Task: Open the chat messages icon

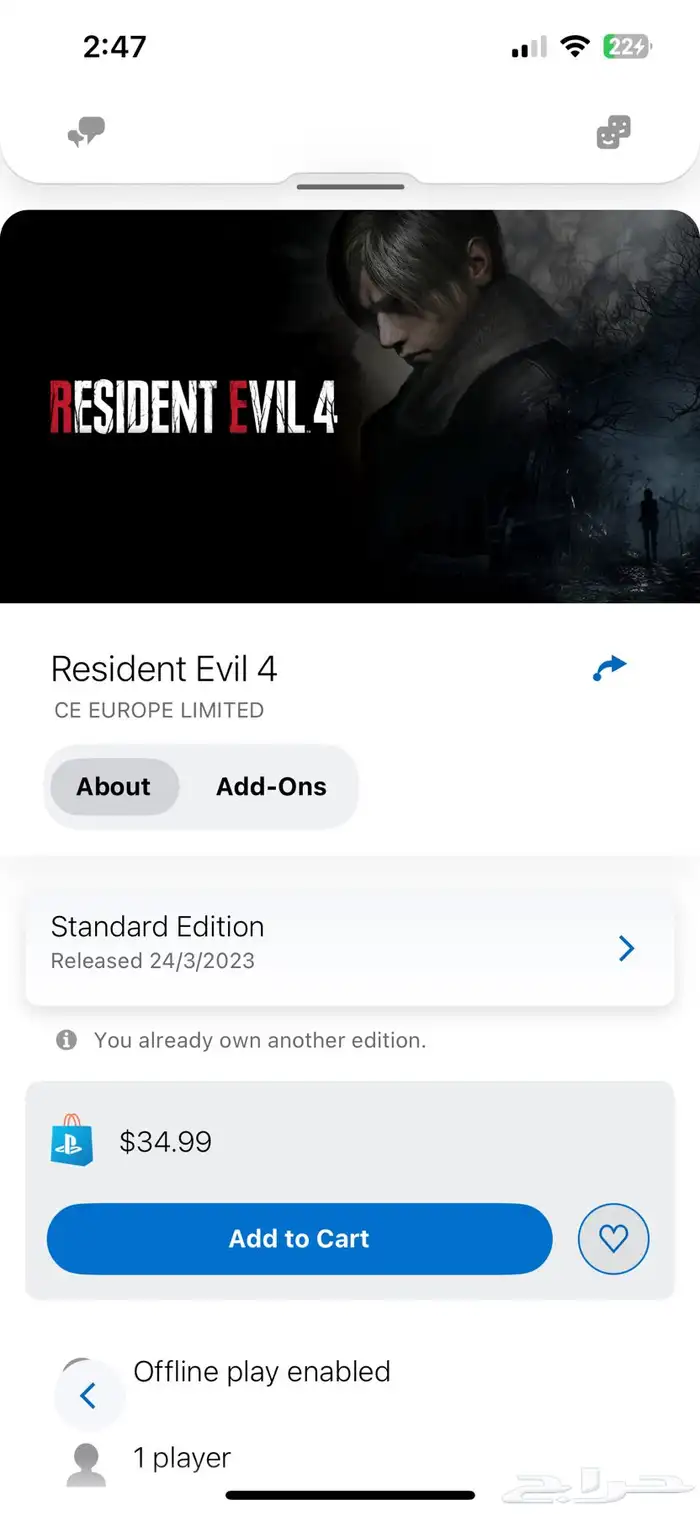Action: click(x=87, y=132)
